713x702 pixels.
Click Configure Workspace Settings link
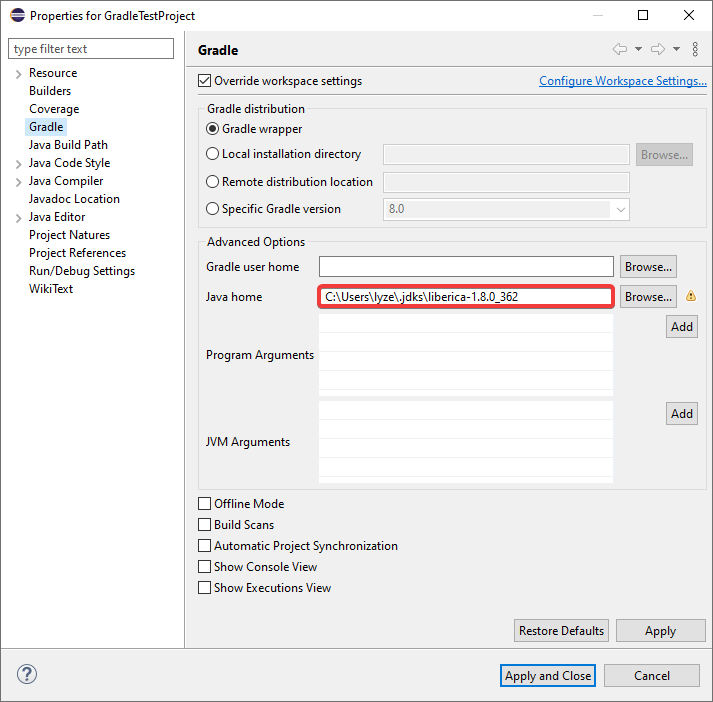[623, 81]
